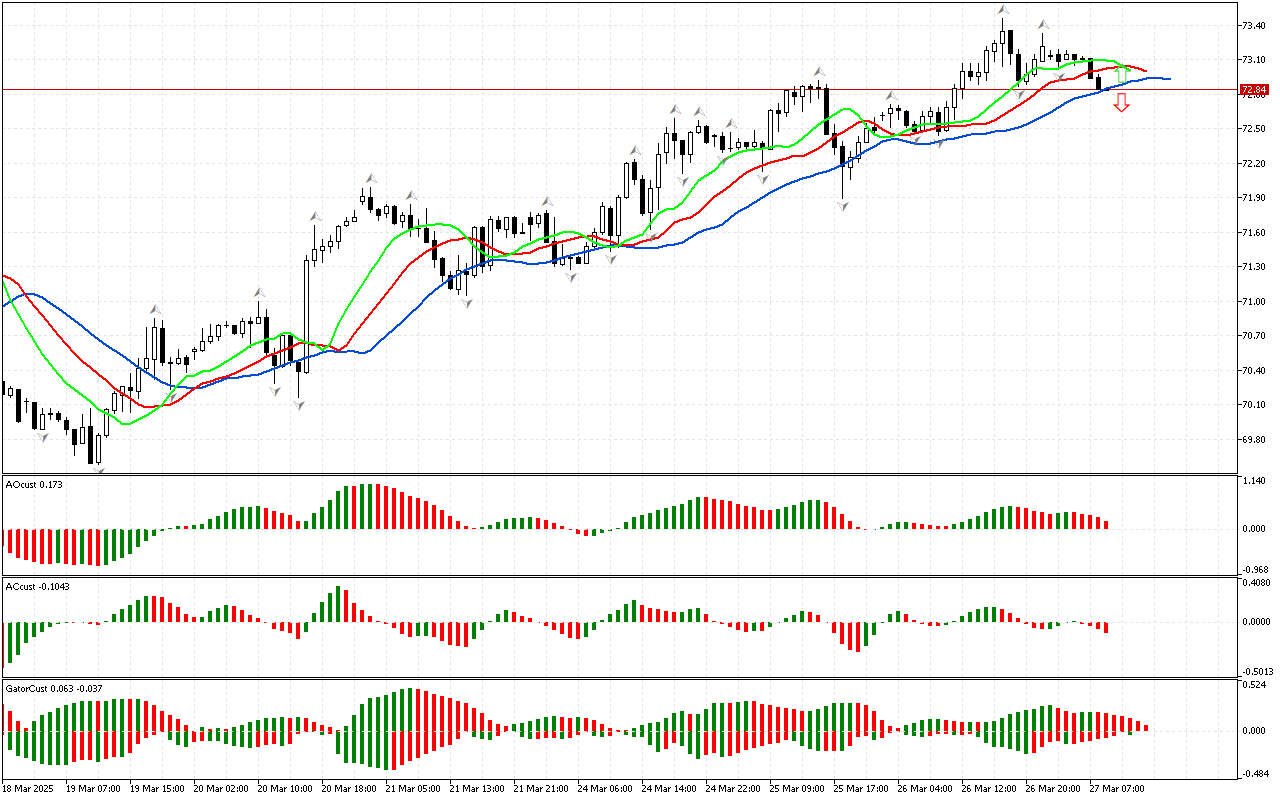The width and height of the screenshot is (1280, 800).
Task: Click the AOcust 0.173 indicator label
Action: click(x=33, y=485)
